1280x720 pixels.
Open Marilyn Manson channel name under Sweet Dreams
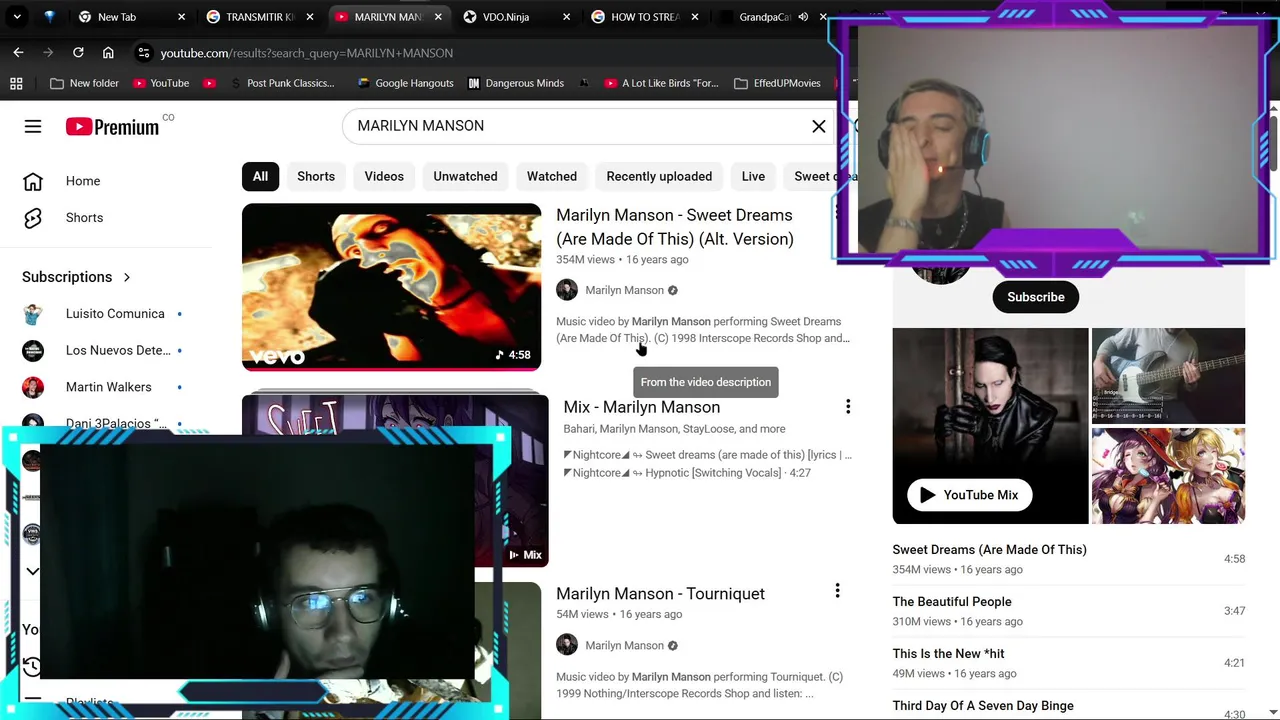pyautogui.click(x=625, y=290)
